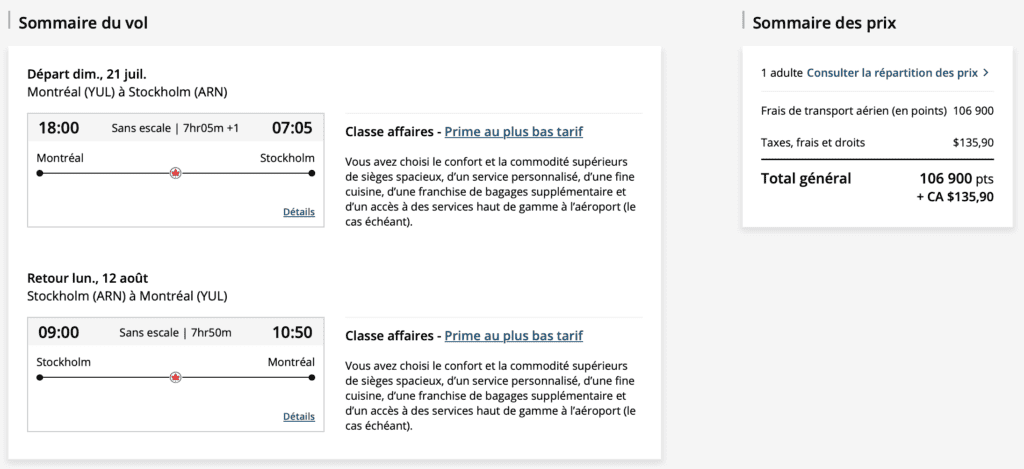This screenshot has height=469, width=1024.
Task: Click the 'Taxes, frais et droits' amount $135,90
Action: point(973,143)
